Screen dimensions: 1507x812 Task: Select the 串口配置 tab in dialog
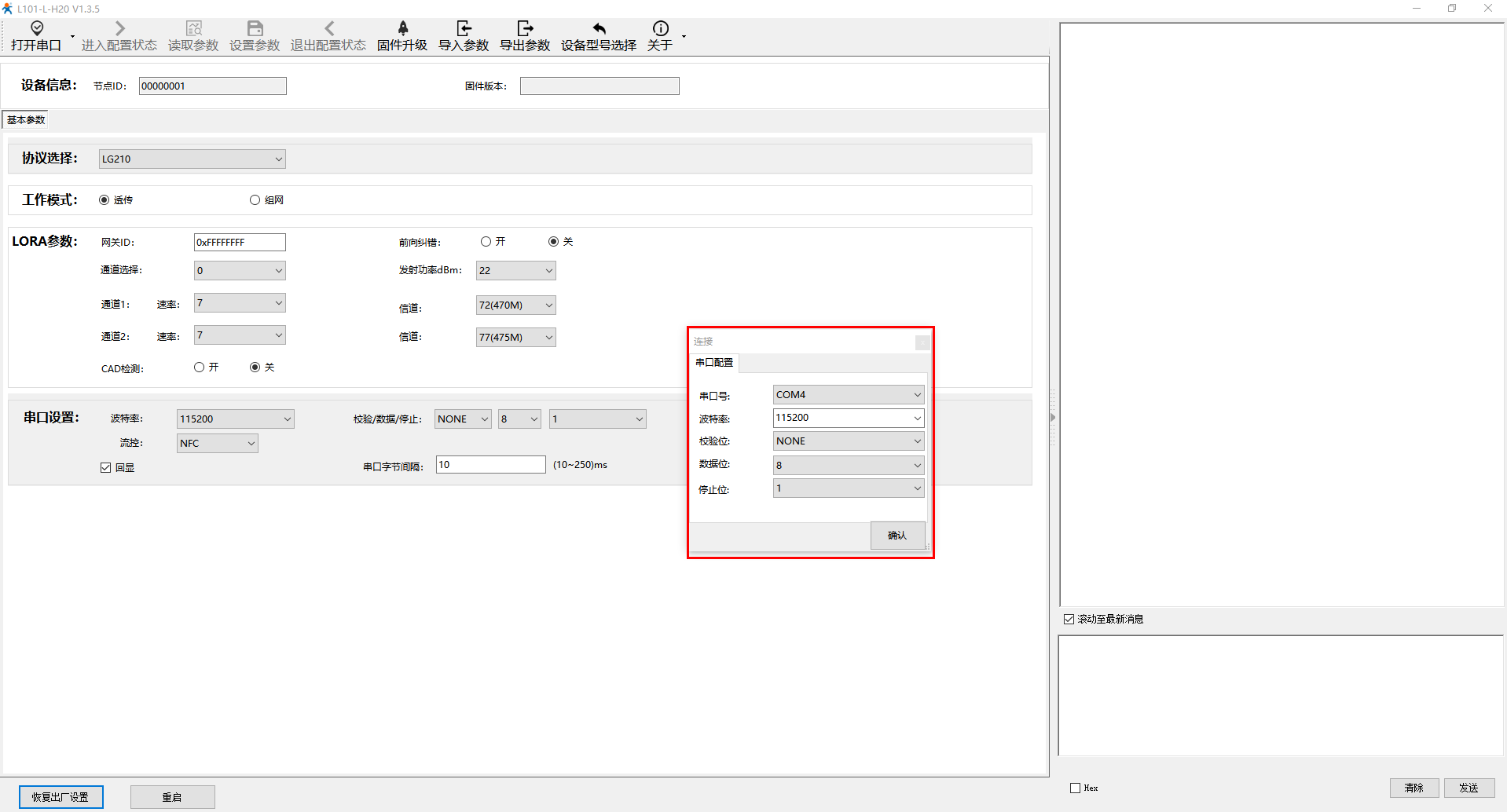tap(714, 363)
